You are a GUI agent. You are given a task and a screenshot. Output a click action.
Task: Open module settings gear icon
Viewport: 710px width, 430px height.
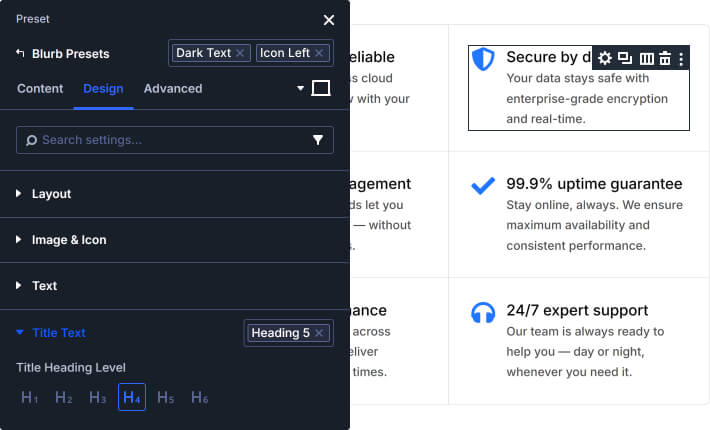click(x=605, y=59)
